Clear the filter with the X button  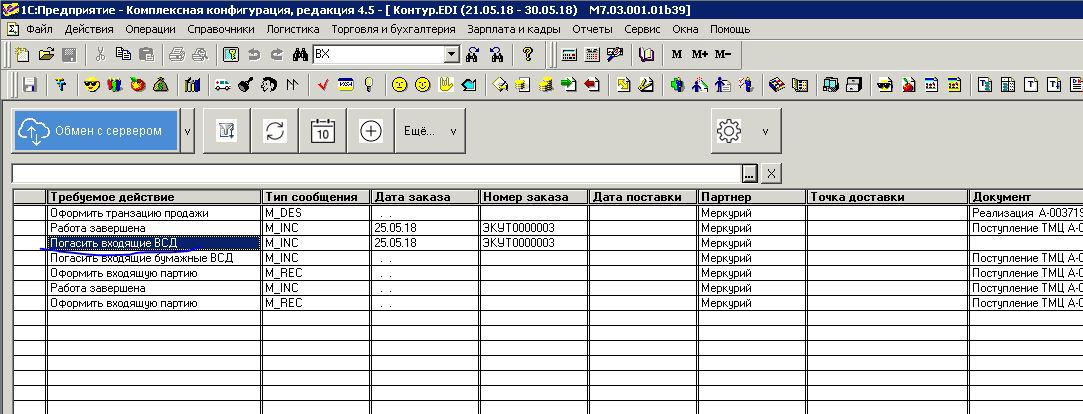(x=771, y=173)
